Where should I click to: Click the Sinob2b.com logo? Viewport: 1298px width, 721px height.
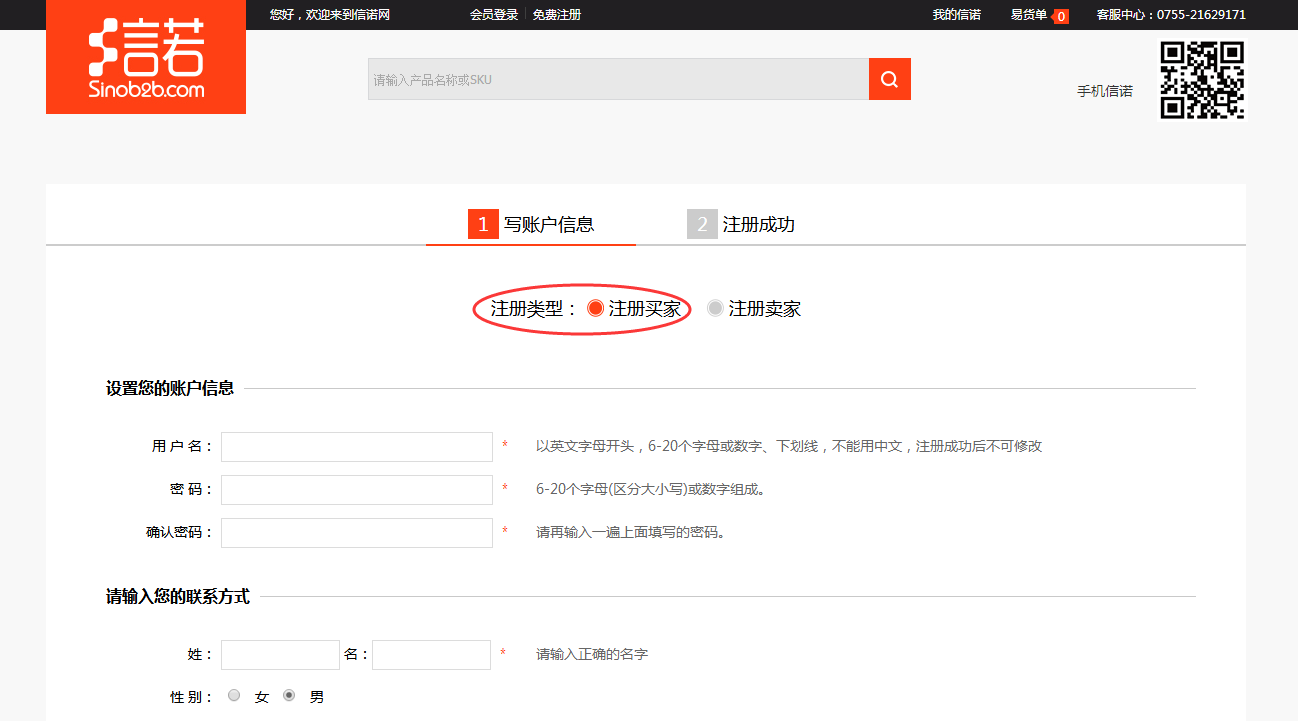point(146,57)
